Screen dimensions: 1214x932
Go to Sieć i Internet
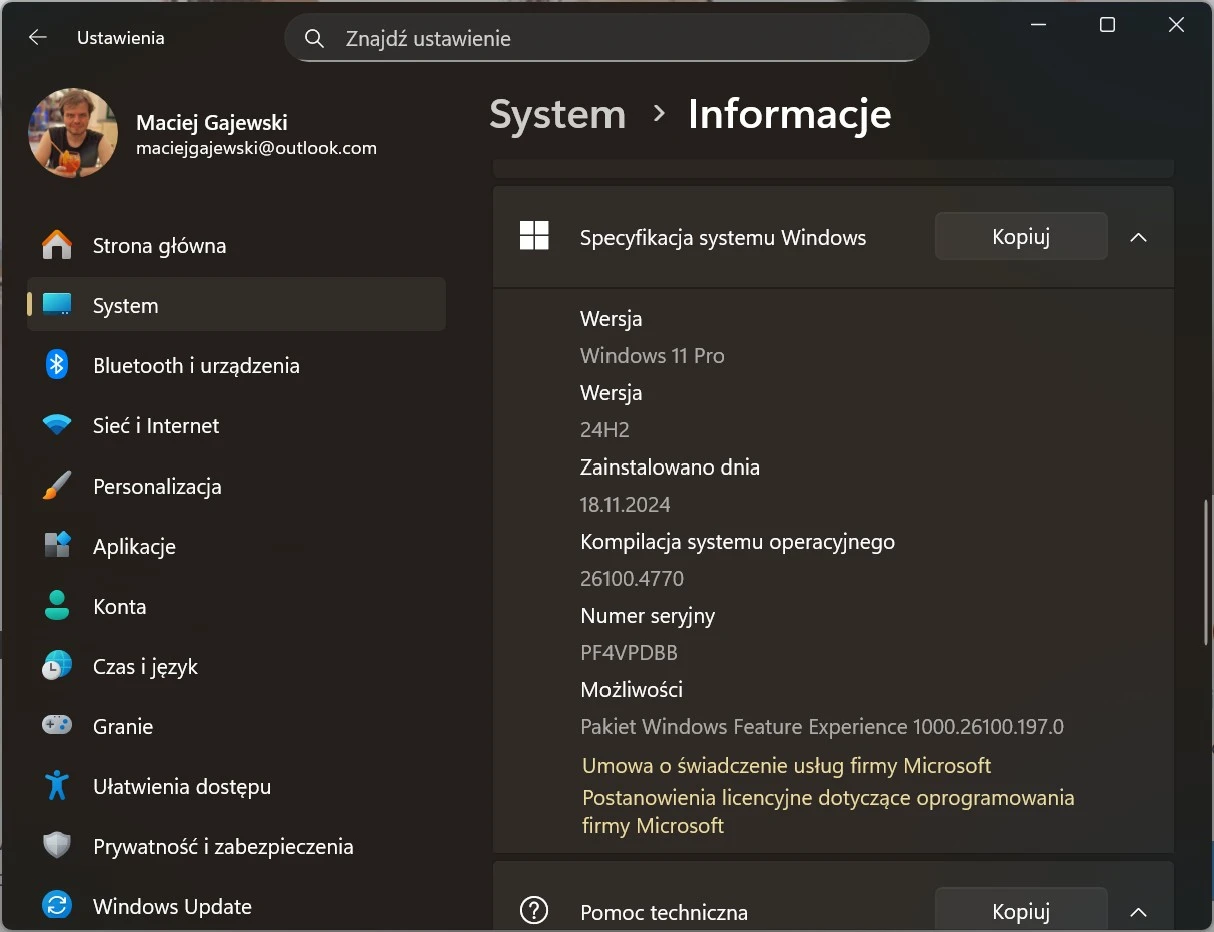236,425
